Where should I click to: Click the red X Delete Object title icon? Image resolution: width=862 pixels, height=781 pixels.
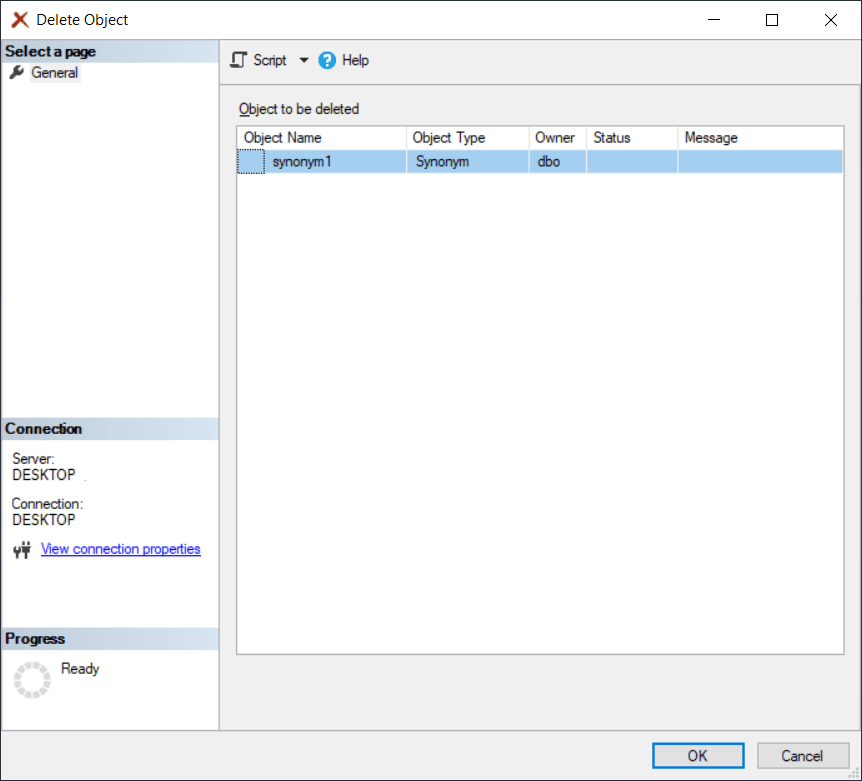tap(20, 20)
